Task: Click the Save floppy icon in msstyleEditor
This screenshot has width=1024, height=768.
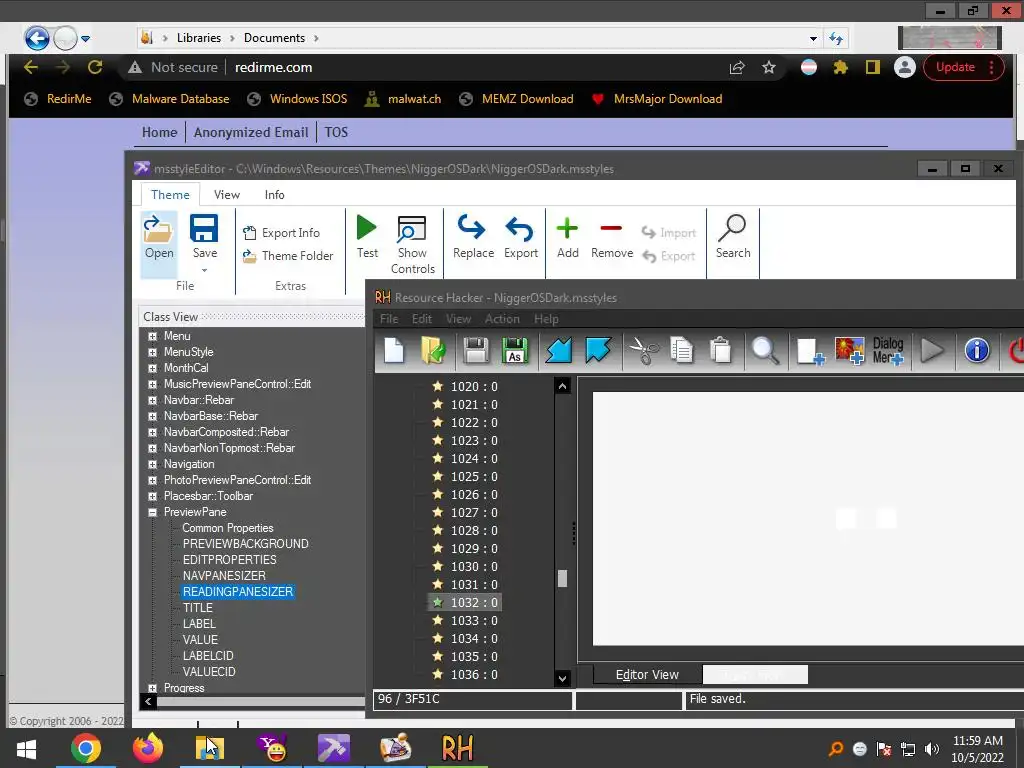Action: tap(204, 229)
